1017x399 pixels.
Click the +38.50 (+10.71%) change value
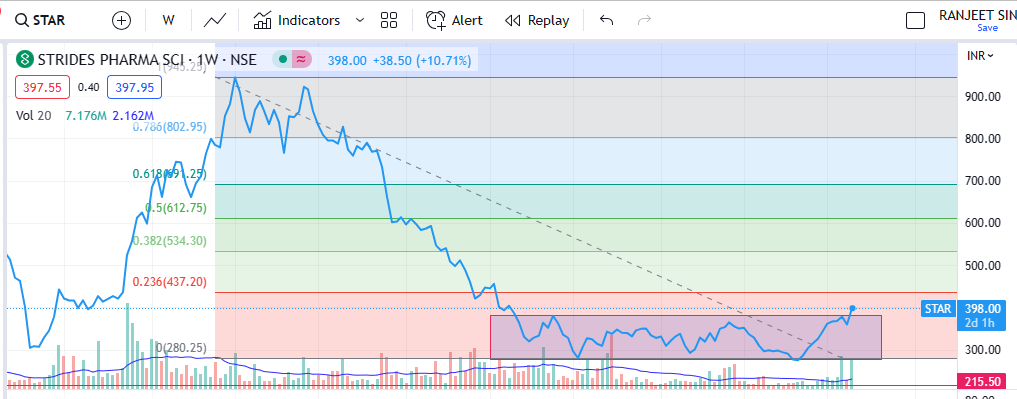[422, 60]
